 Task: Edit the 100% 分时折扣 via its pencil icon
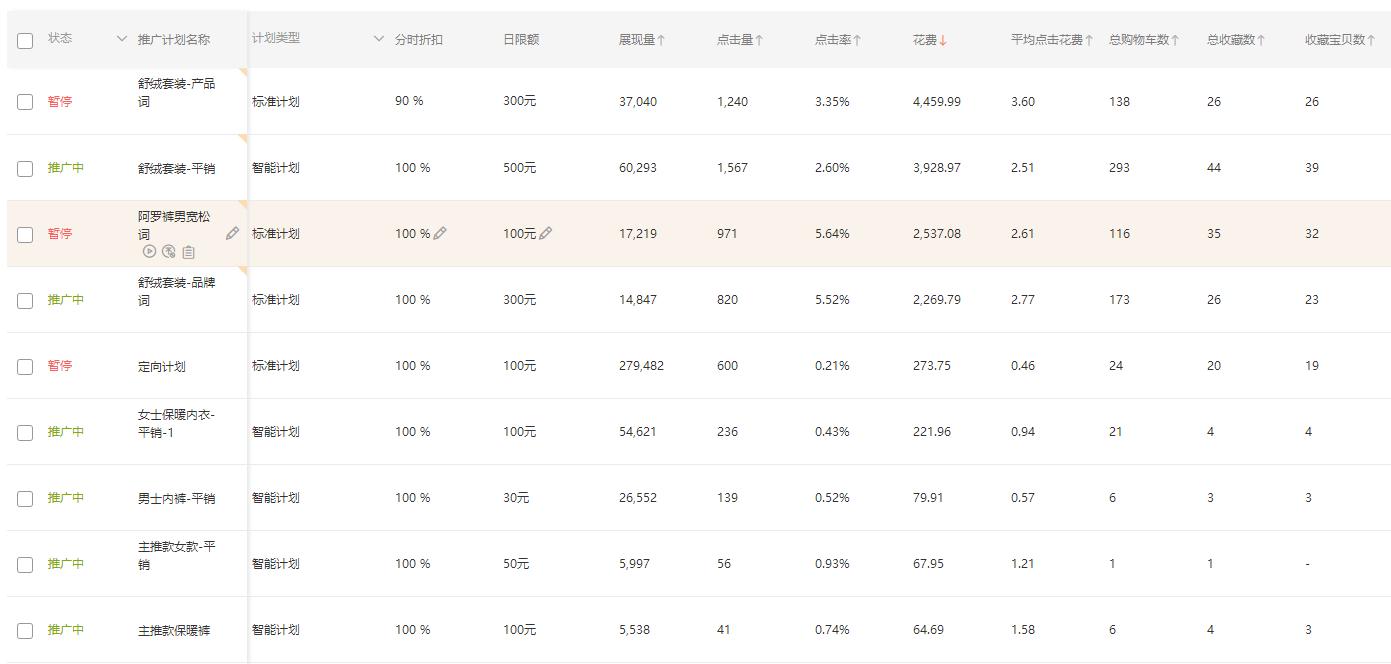tap(441, 233)
